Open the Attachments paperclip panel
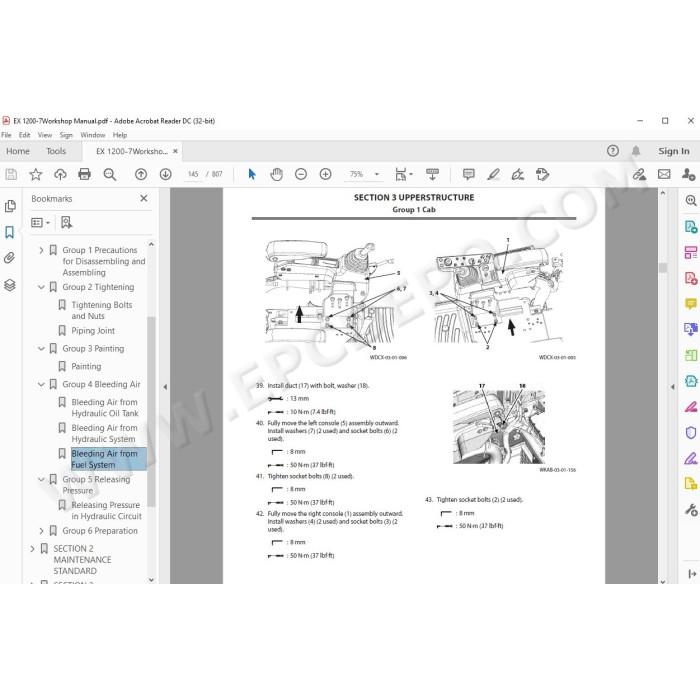Image resolution: width=700 pixels, height=700 pixels. pyautogui.click(x=9, y=258)
